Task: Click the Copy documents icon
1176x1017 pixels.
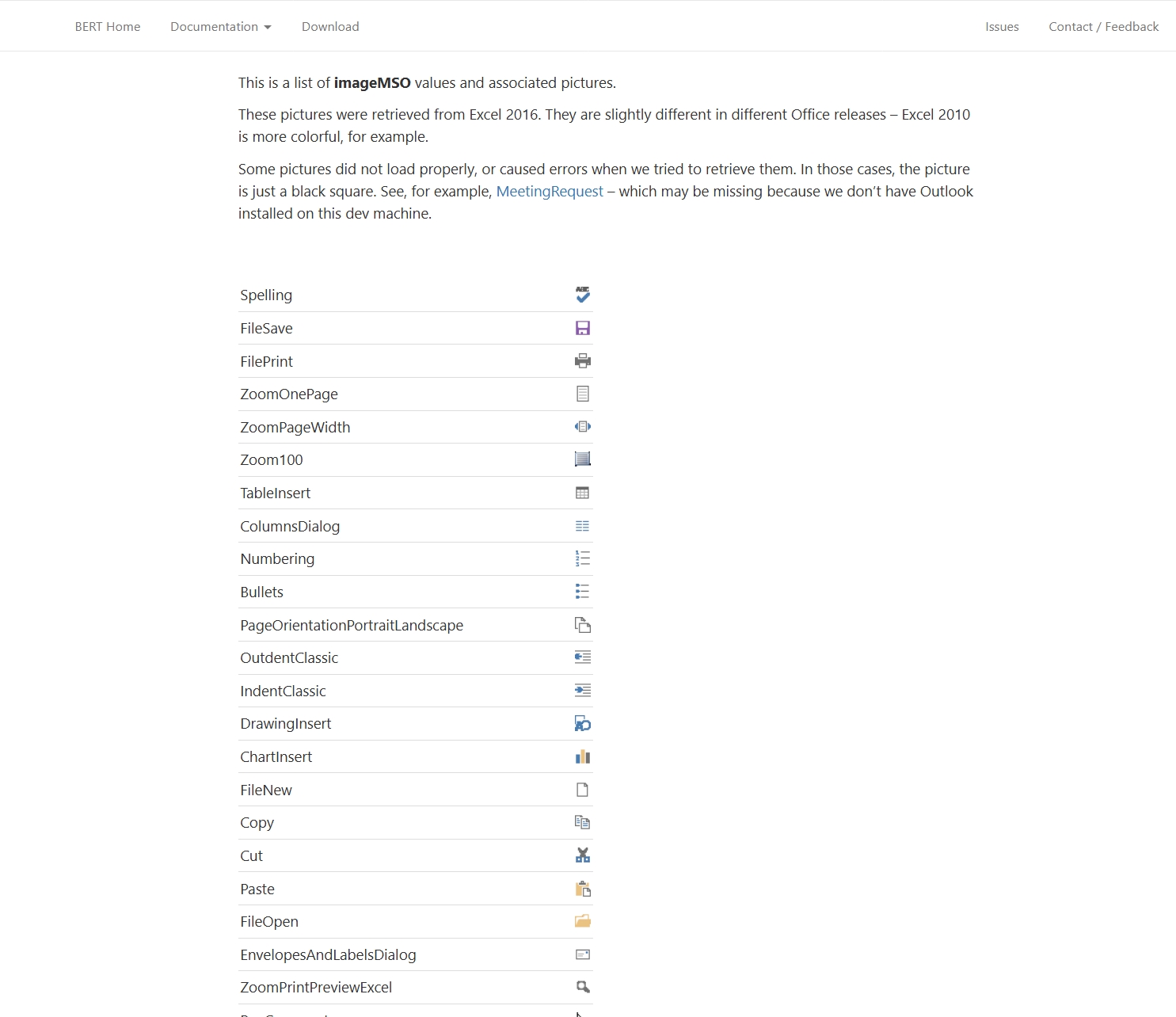Action: click(583, 822)
